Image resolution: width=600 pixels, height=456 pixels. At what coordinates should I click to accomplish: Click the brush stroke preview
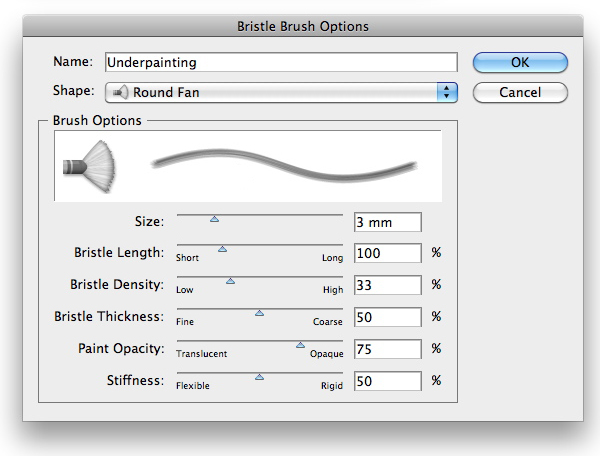coord(283,165)
